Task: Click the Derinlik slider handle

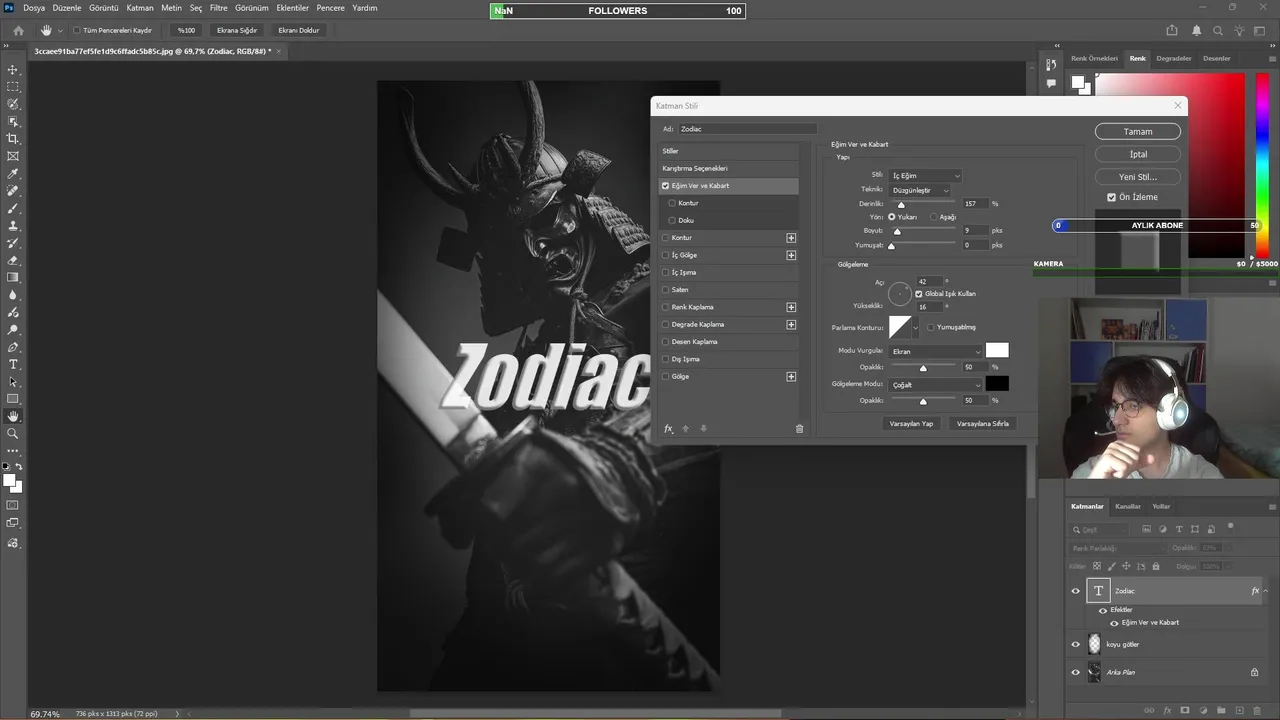Action: click(900, 205)
